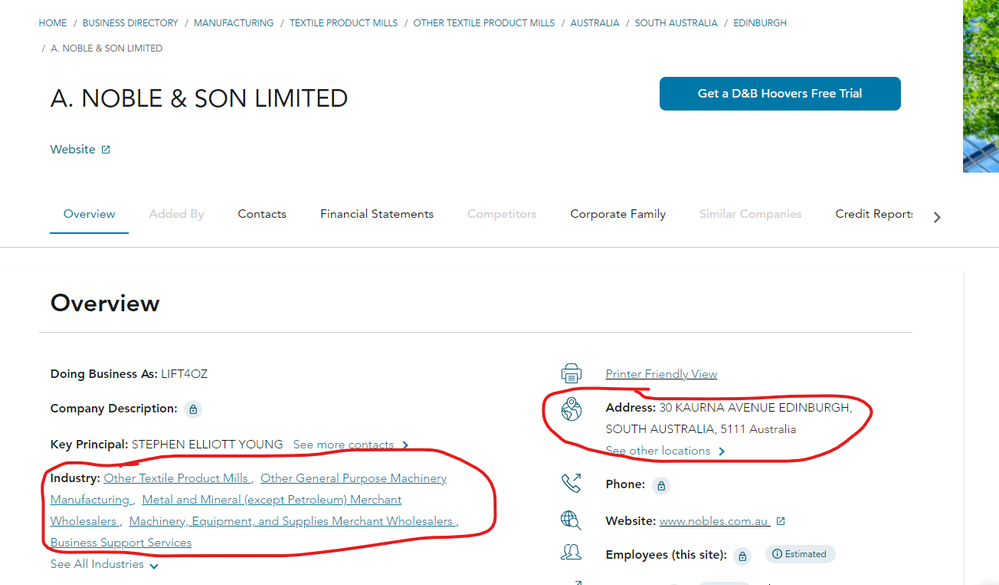Click the Estimated info badge
Screen dimensions: 999x585
pos(800,554)
